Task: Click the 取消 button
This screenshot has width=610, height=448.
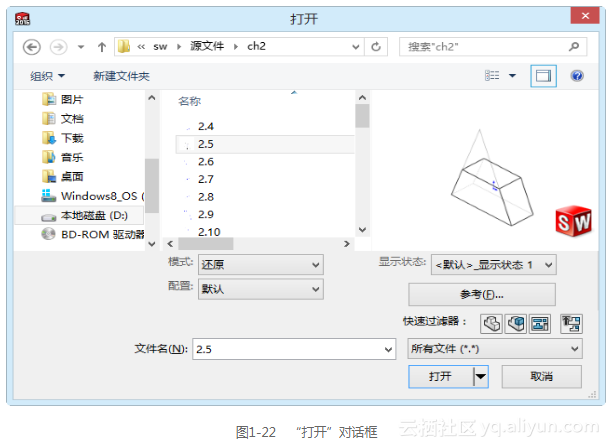Action: [542, 376]
